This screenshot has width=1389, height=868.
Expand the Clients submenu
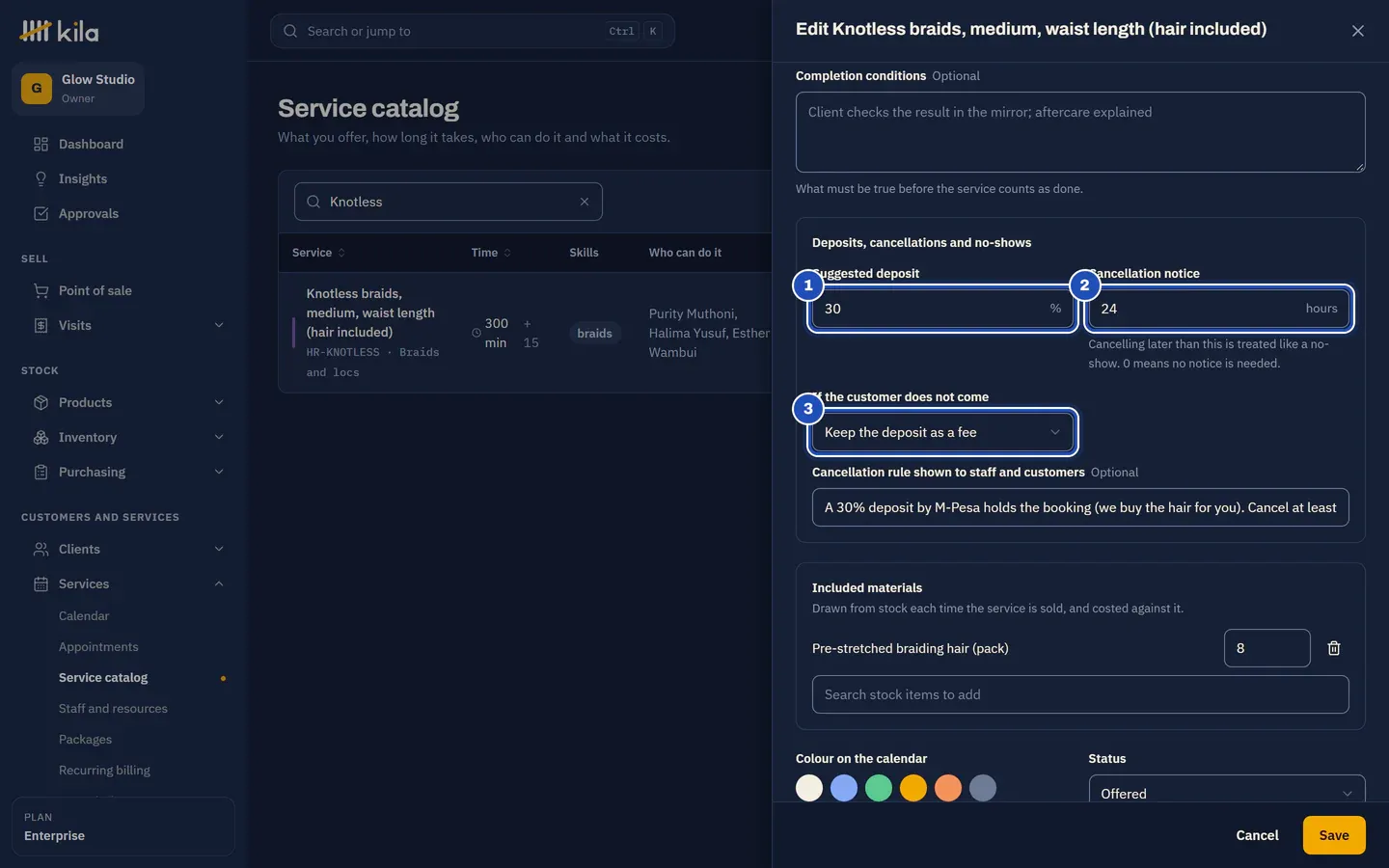point(219,550)
